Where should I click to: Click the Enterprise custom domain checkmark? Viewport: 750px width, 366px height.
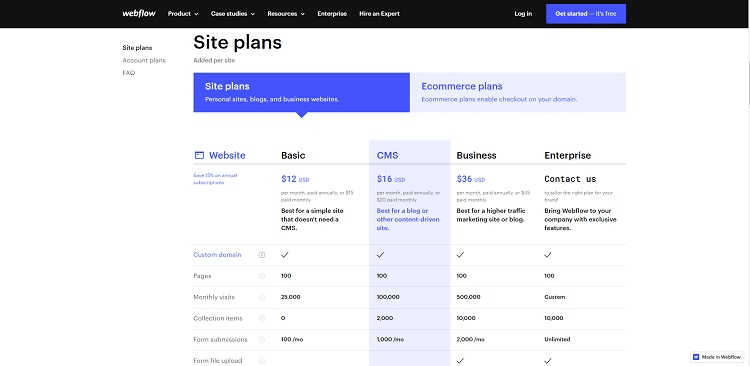548,255
